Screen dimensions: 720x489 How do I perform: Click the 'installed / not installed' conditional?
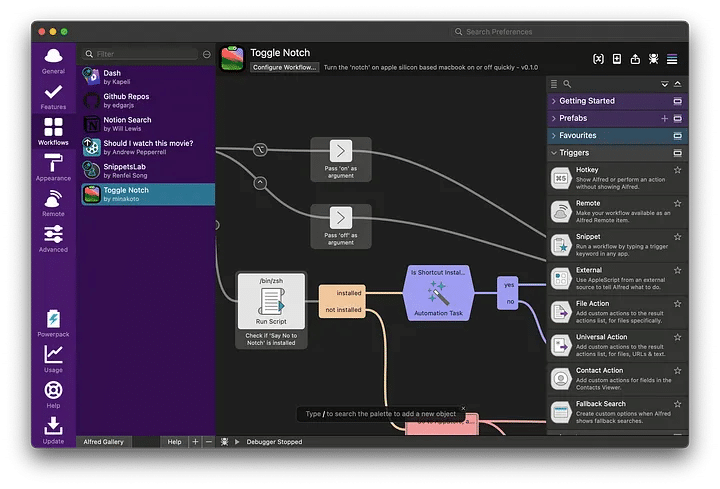pyautogui.click(x=342, y=301)
